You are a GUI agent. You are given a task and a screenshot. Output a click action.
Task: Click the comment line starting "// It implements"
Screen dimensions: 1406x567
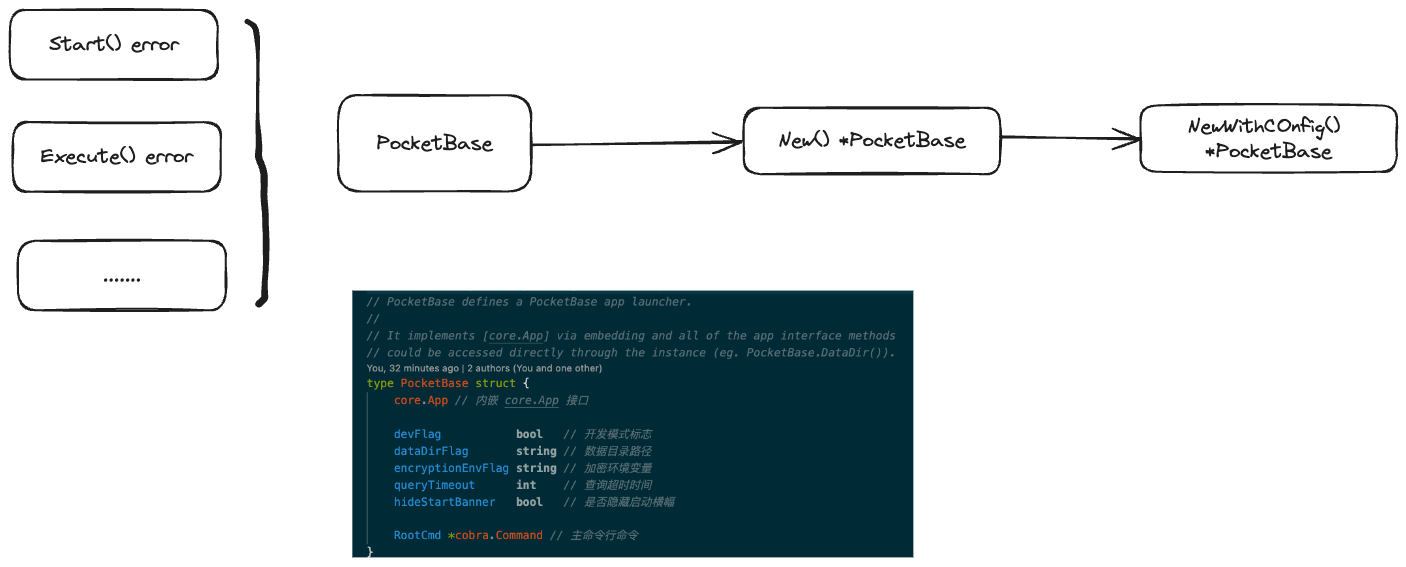coord(631,336)
